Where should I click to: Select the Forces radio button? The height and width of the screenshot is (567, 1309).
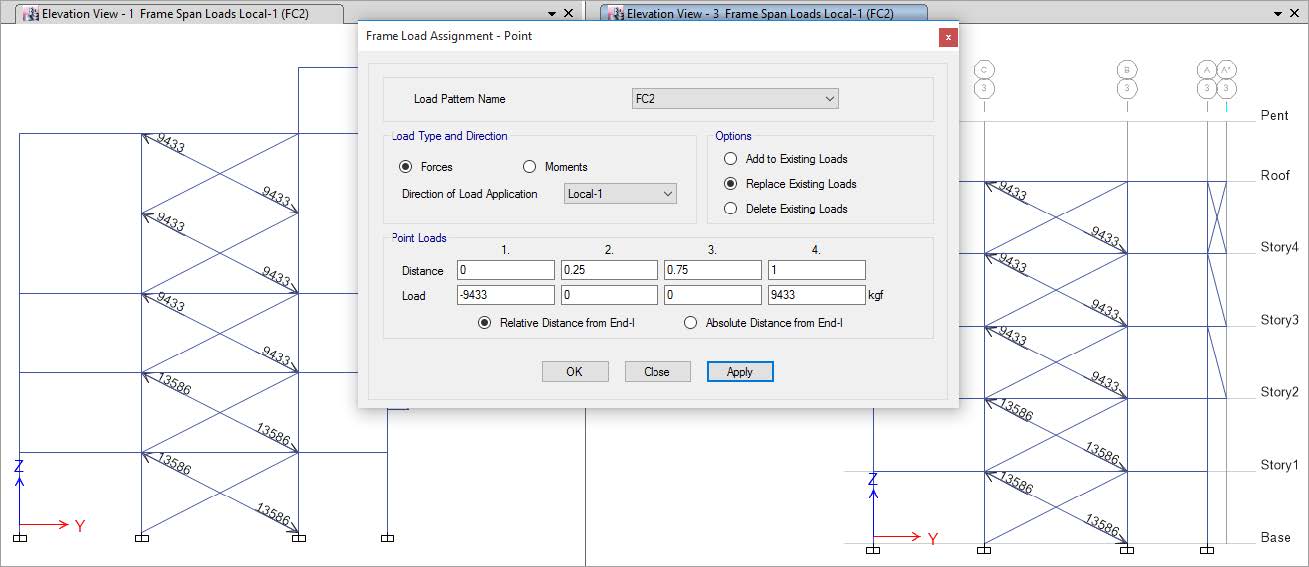tap(406, 167)
